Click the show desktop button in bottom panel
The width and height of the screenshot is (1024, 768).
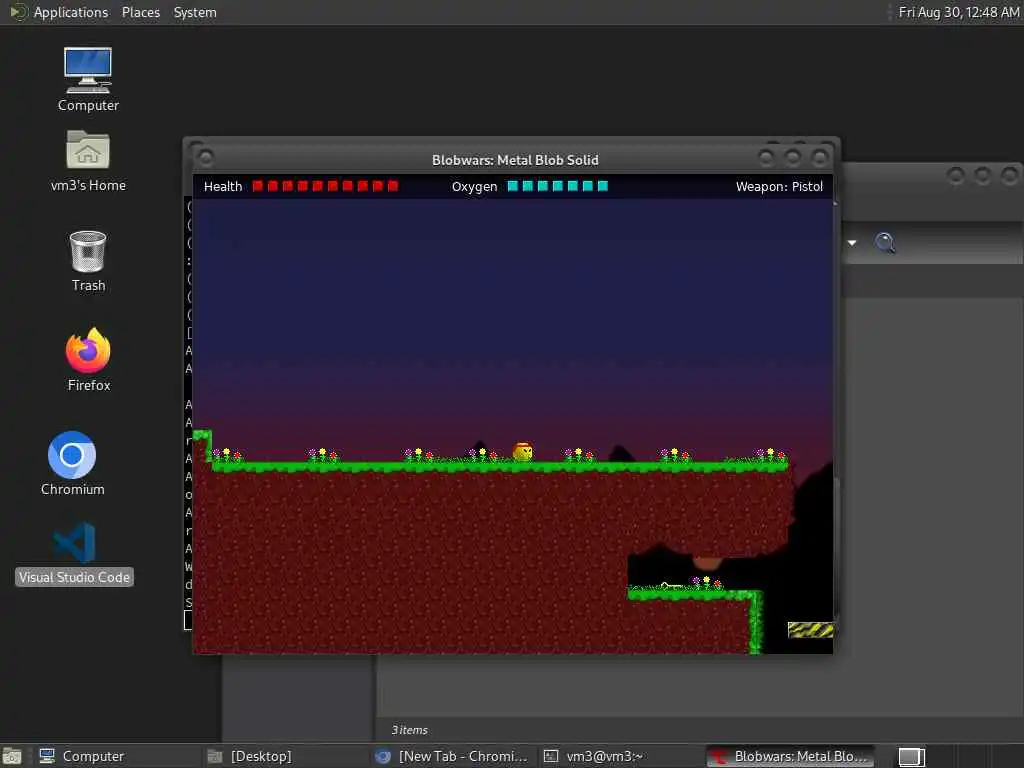12,757
